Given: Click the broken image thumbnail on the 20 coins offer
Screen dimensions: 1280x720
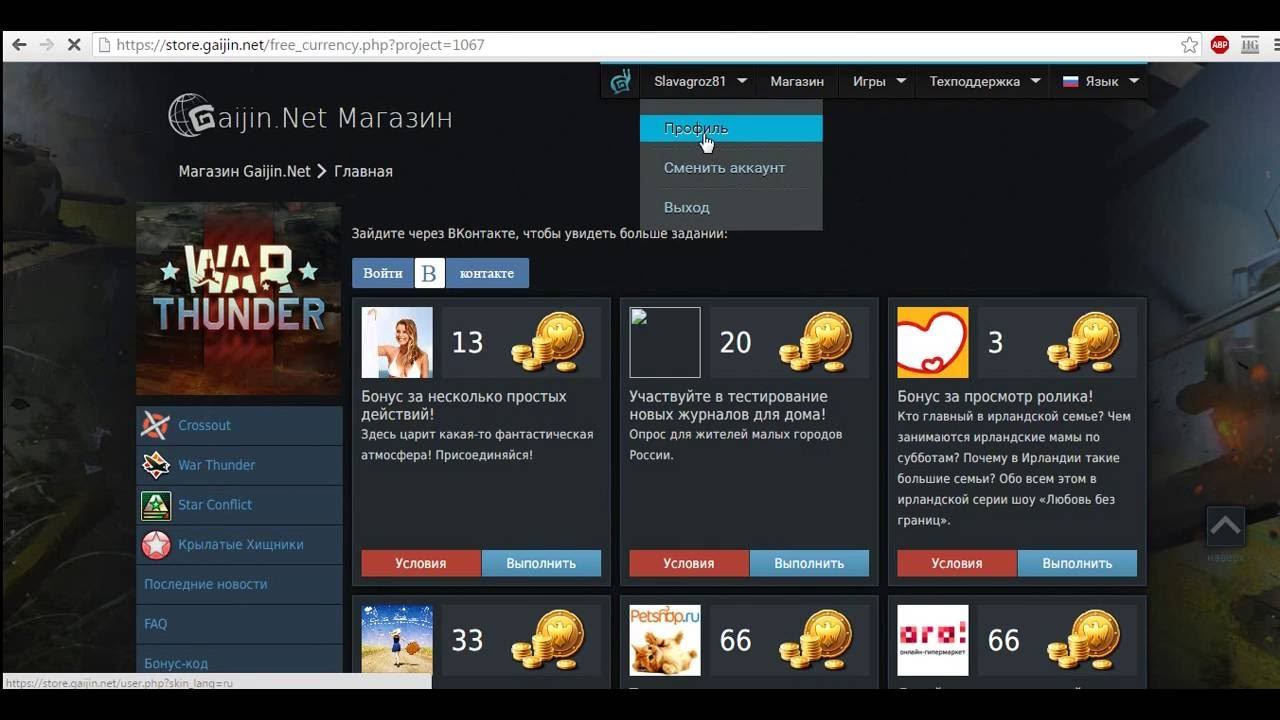Looking at the screenshot, I should coord(665,342).
